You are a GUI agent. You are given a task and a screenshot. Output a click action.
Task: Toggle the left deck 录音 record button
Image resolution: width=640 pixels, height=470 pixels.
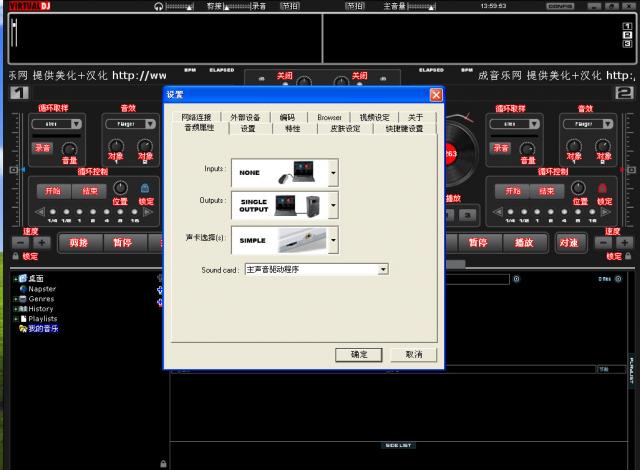click(42, 147)
